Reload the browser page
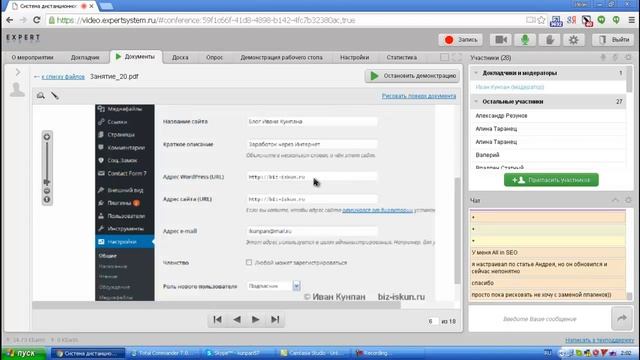 point(36,20)
